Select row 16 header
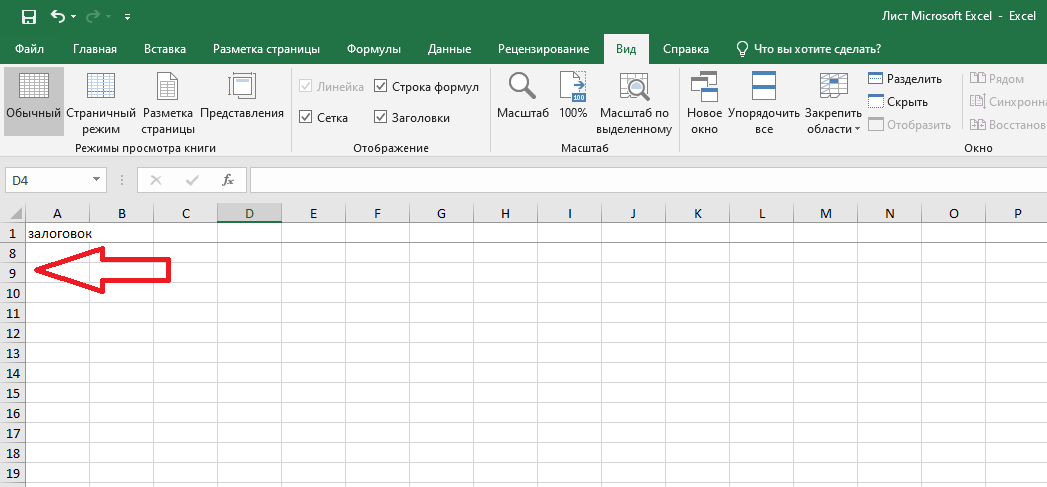Image resolution: width=1047 pixels, height=487 pixels. point(13,413)
